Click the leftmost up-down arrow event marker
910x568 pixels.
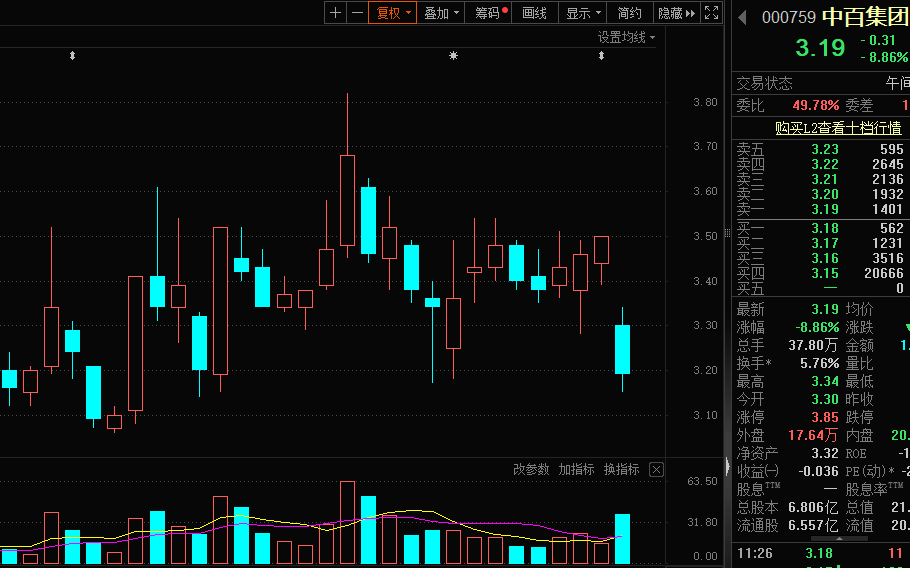(73, 56)
